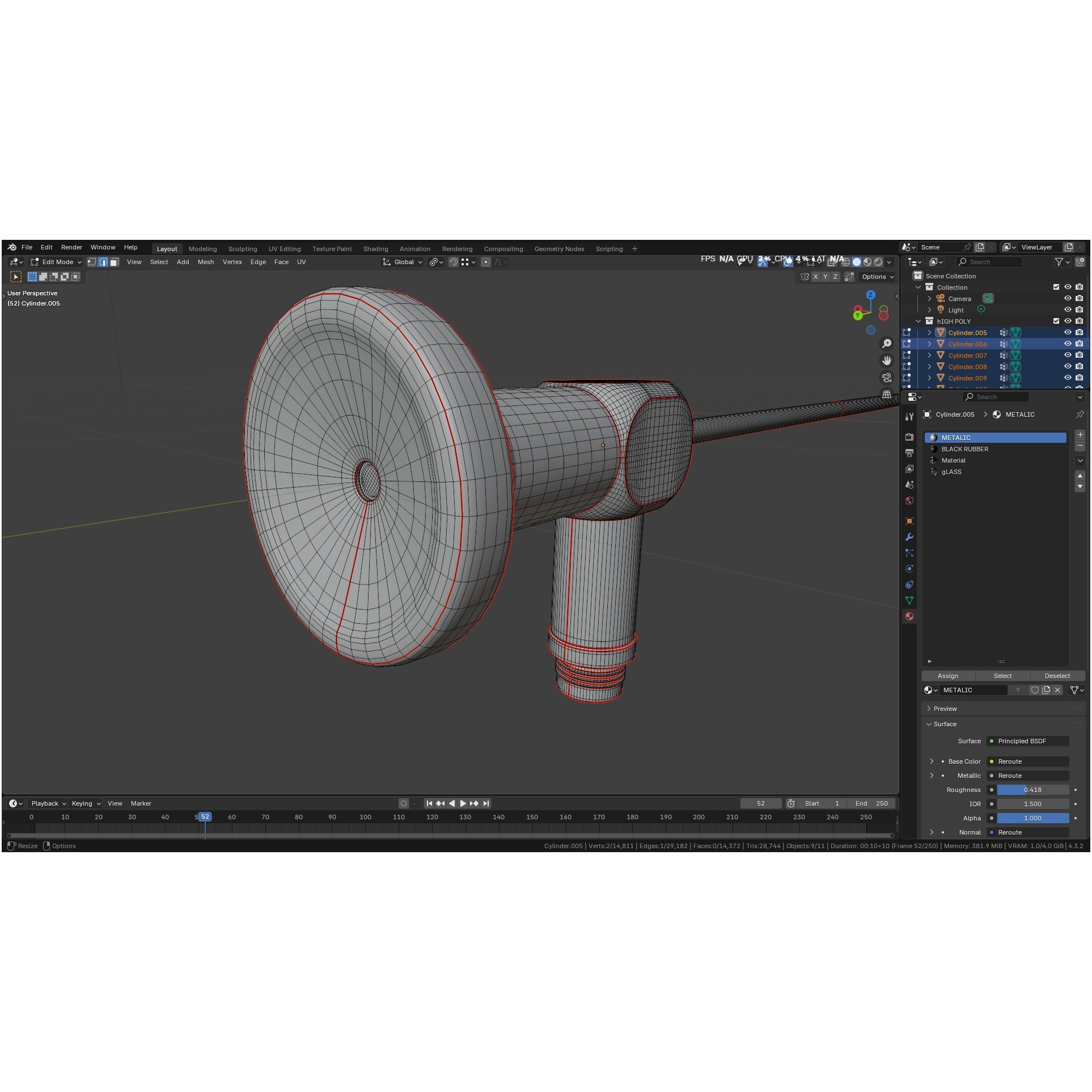1092x1092 pixels.
Task: Open the Tool properties tab
Action: (910, 417)
